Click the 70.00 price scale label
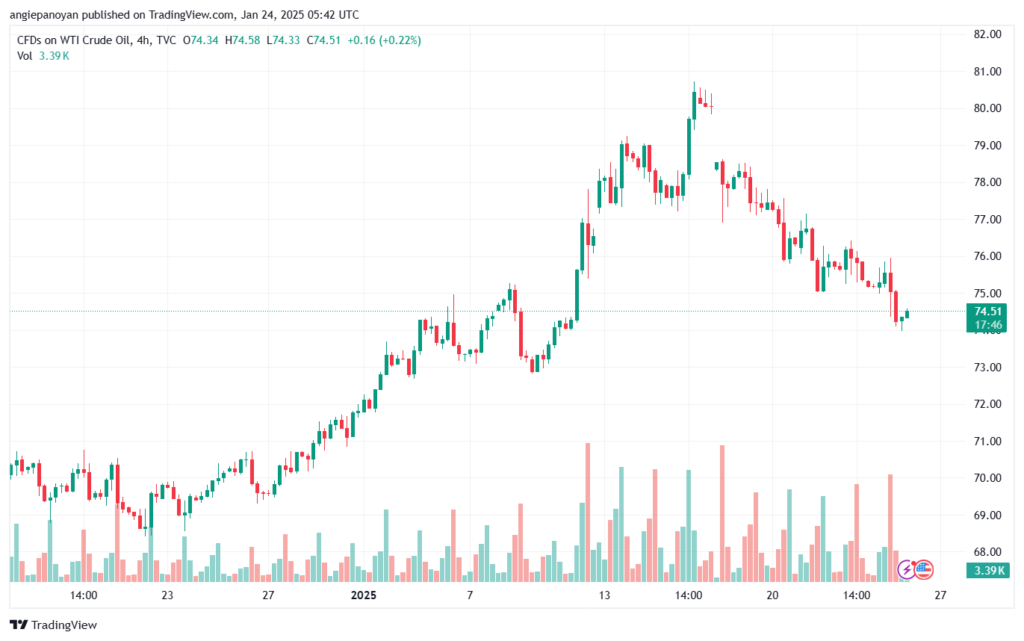Viewport: 1024px width, 641px height. pyautogui.click(x=987, y=478)
